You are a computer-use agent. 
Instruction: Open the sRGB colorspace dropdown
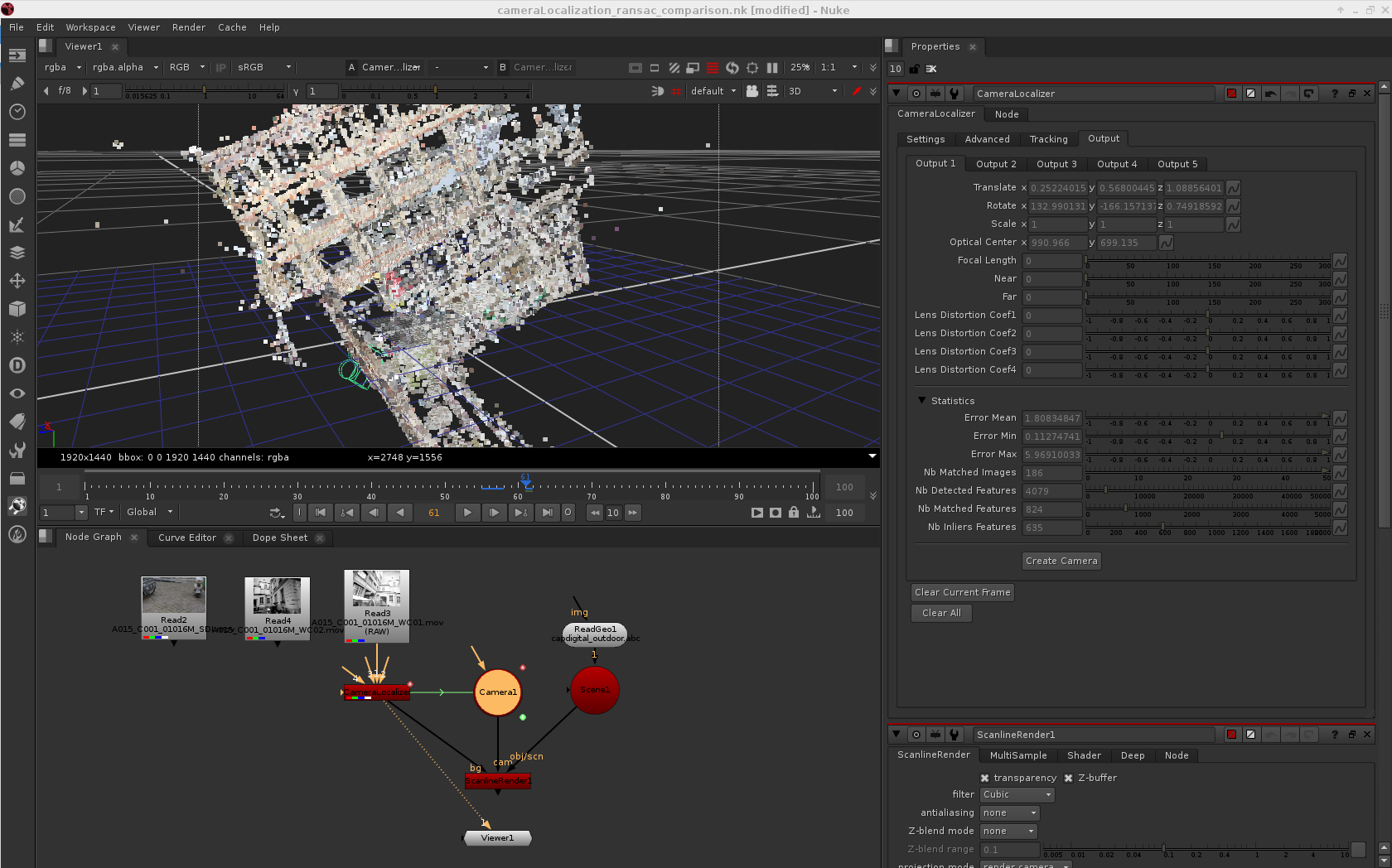pyautogui.click(x=263, y=68)
